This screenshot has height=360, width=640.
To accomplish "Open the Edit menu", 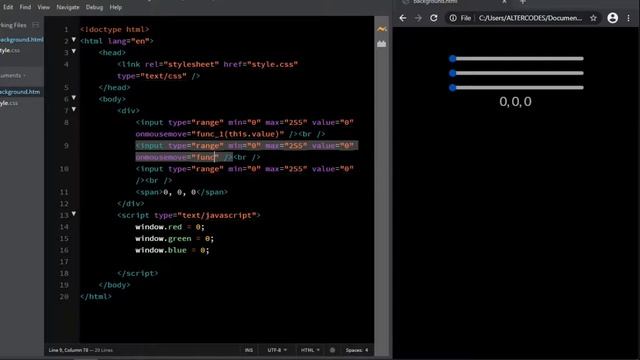I will [8, 7].
